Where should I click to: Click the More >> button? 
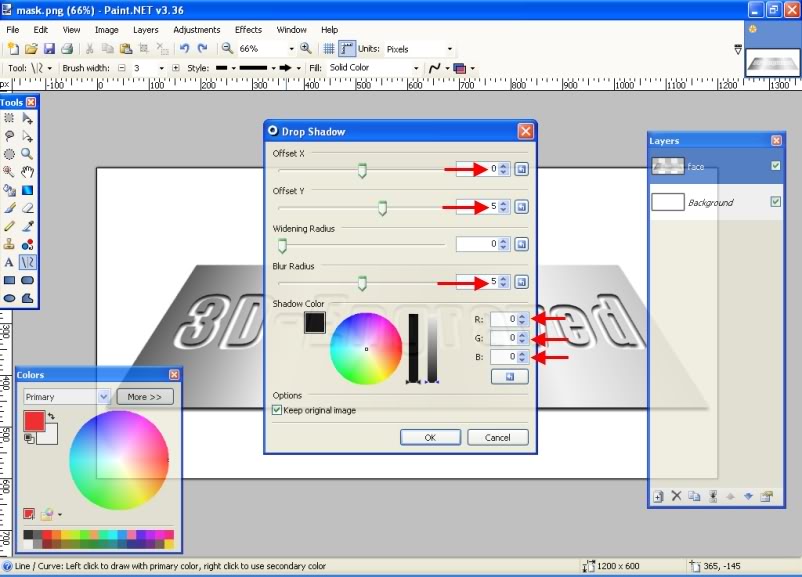coord(145,397)
